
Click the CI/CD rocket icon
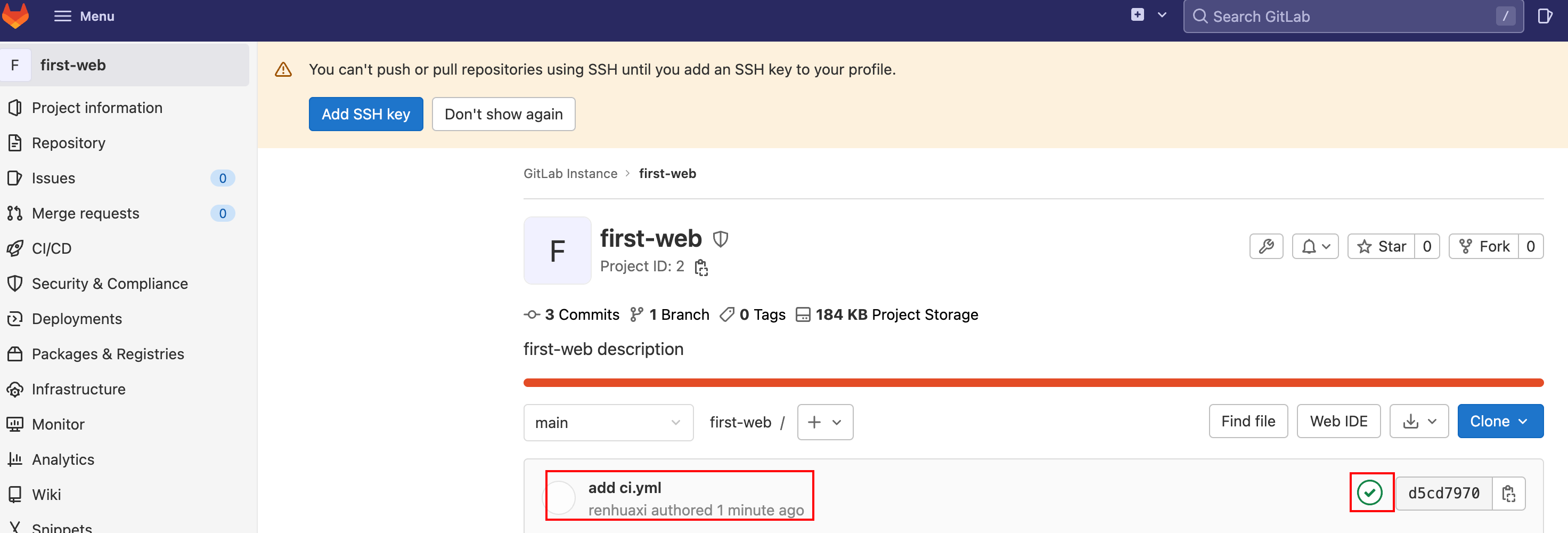15,248
